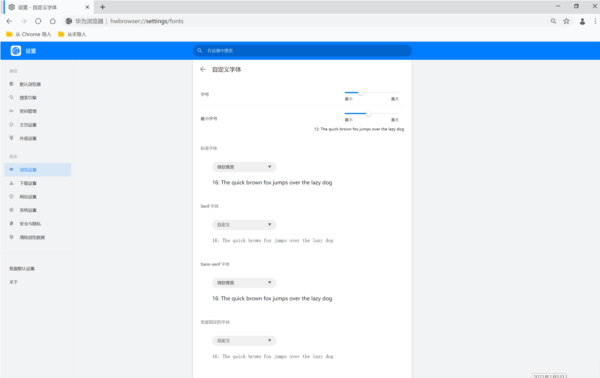Click the zoom magnifier icon in address bar
This screenshot has height=378, width=600.
[x=553, y=21]
